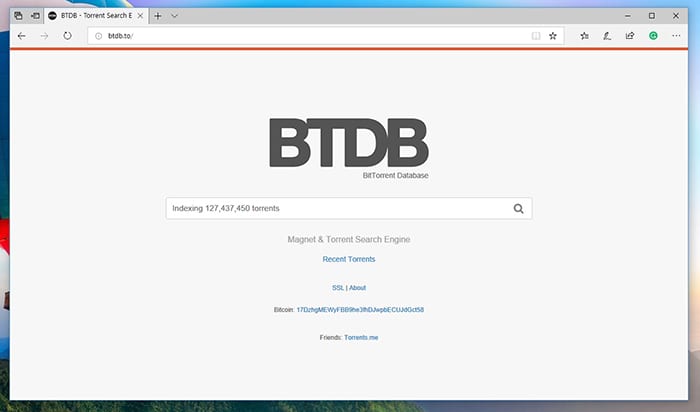Select the BTDB - Torrent Search tab
The height and width of the screenshot is (412, 700).
(x=96, y=16)
